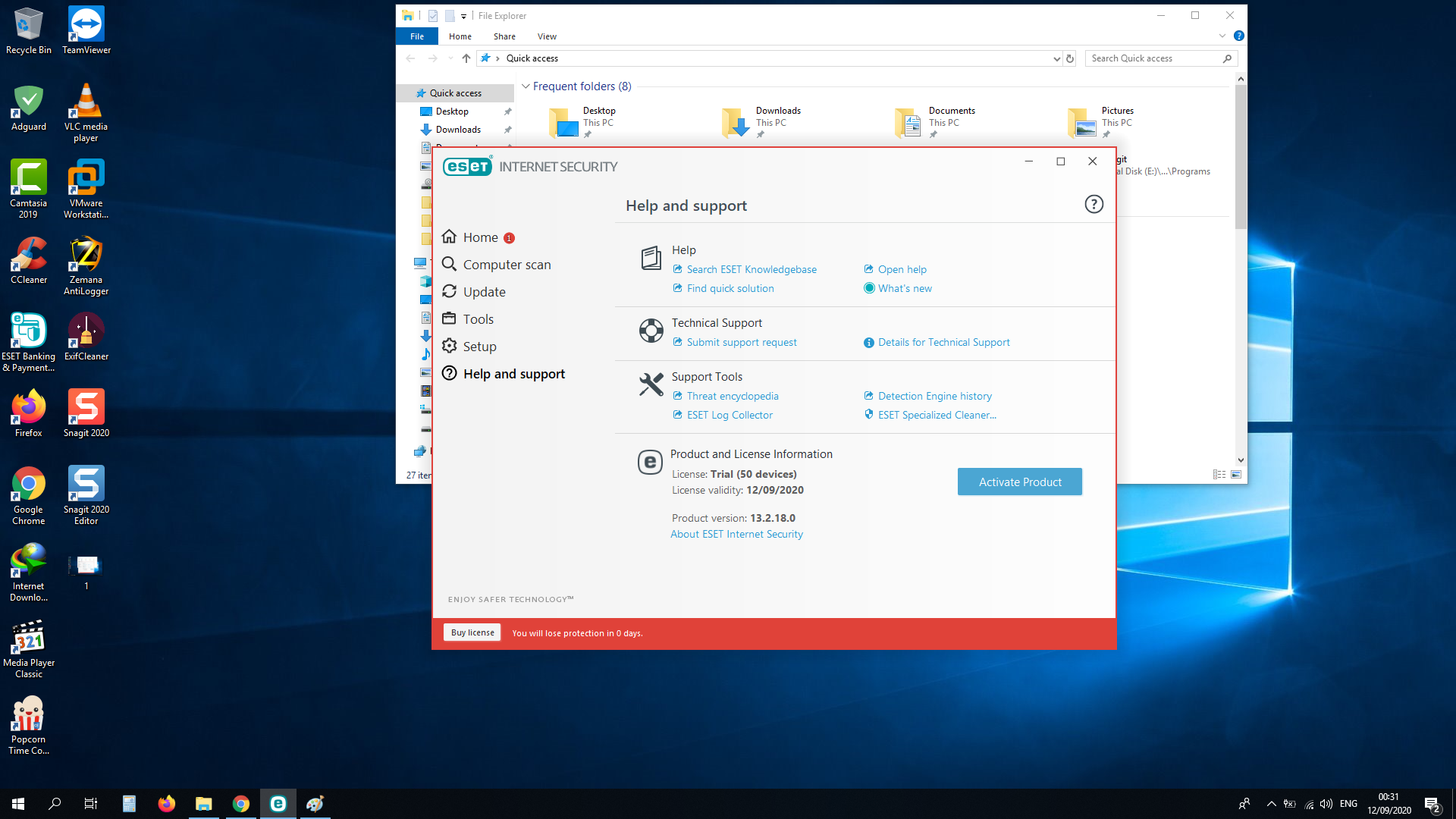Open Pictures frequent folder

coord(1103,121)
